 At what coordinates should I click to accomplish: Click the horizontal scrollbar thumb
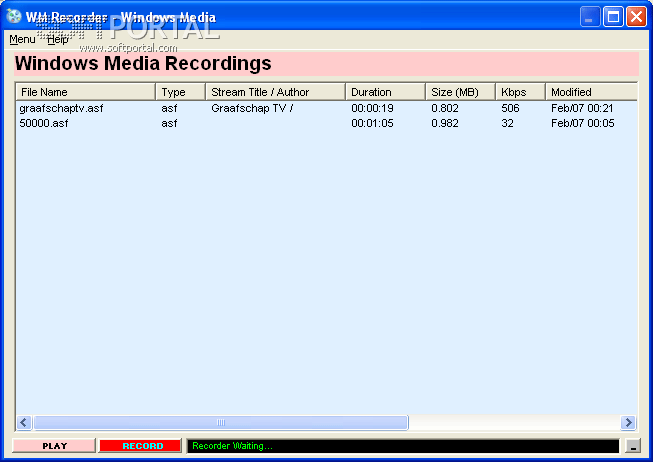pos(221,422)
